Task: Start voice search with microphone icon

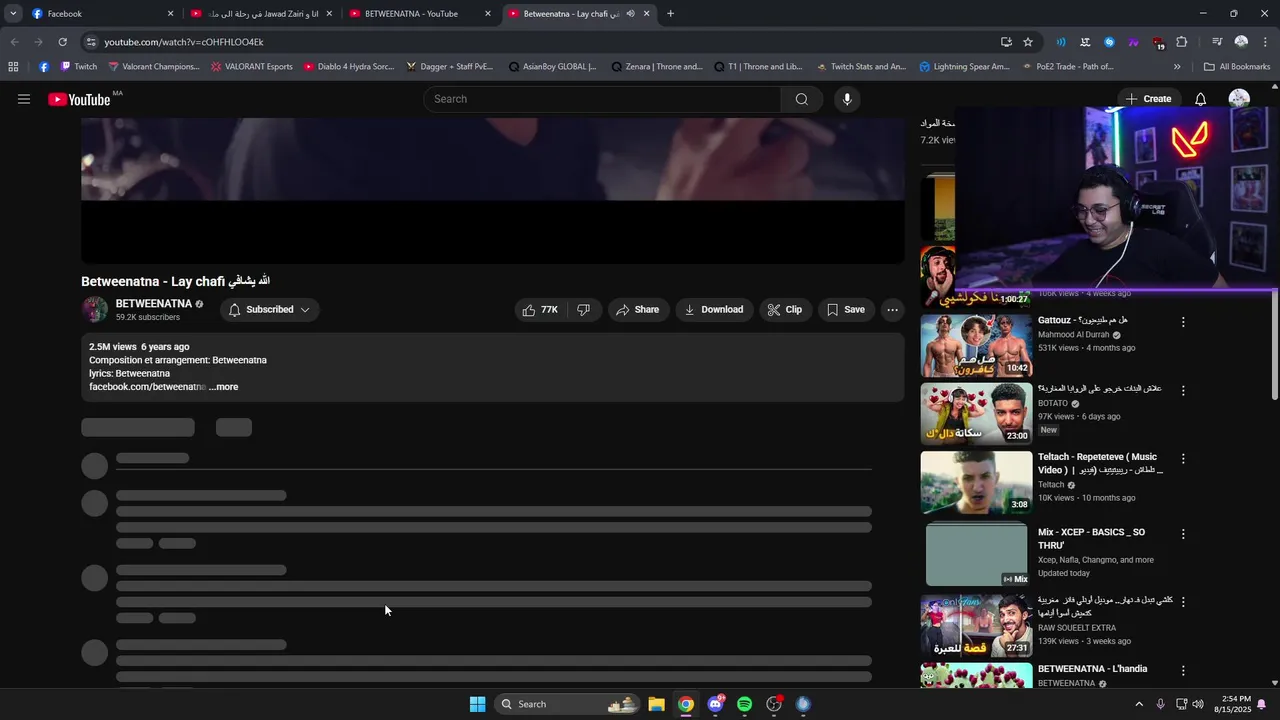Action: [x=847, y=99]
